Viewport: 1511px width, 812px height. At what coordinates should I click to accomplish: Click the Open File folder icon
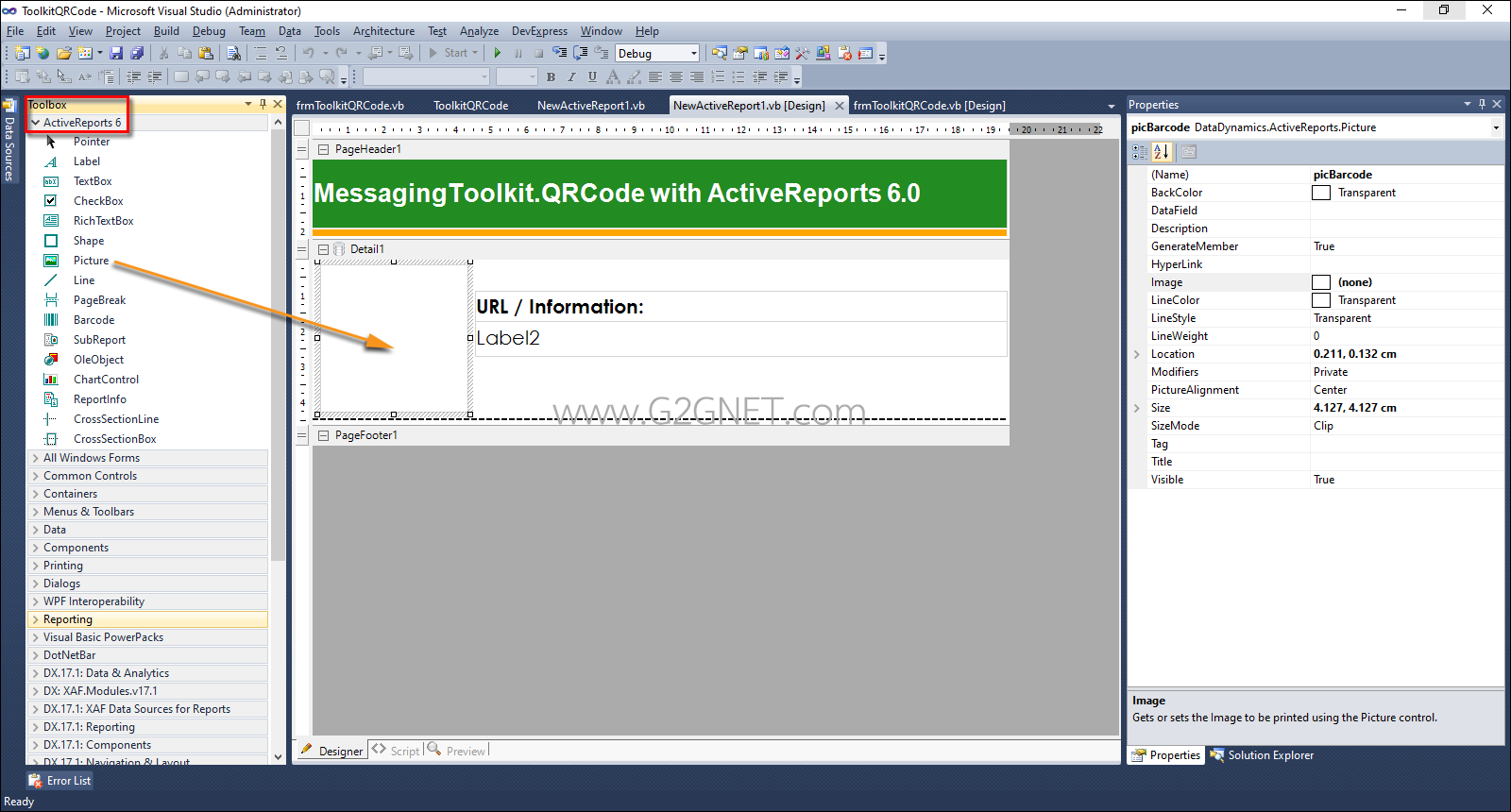[63, 53]
